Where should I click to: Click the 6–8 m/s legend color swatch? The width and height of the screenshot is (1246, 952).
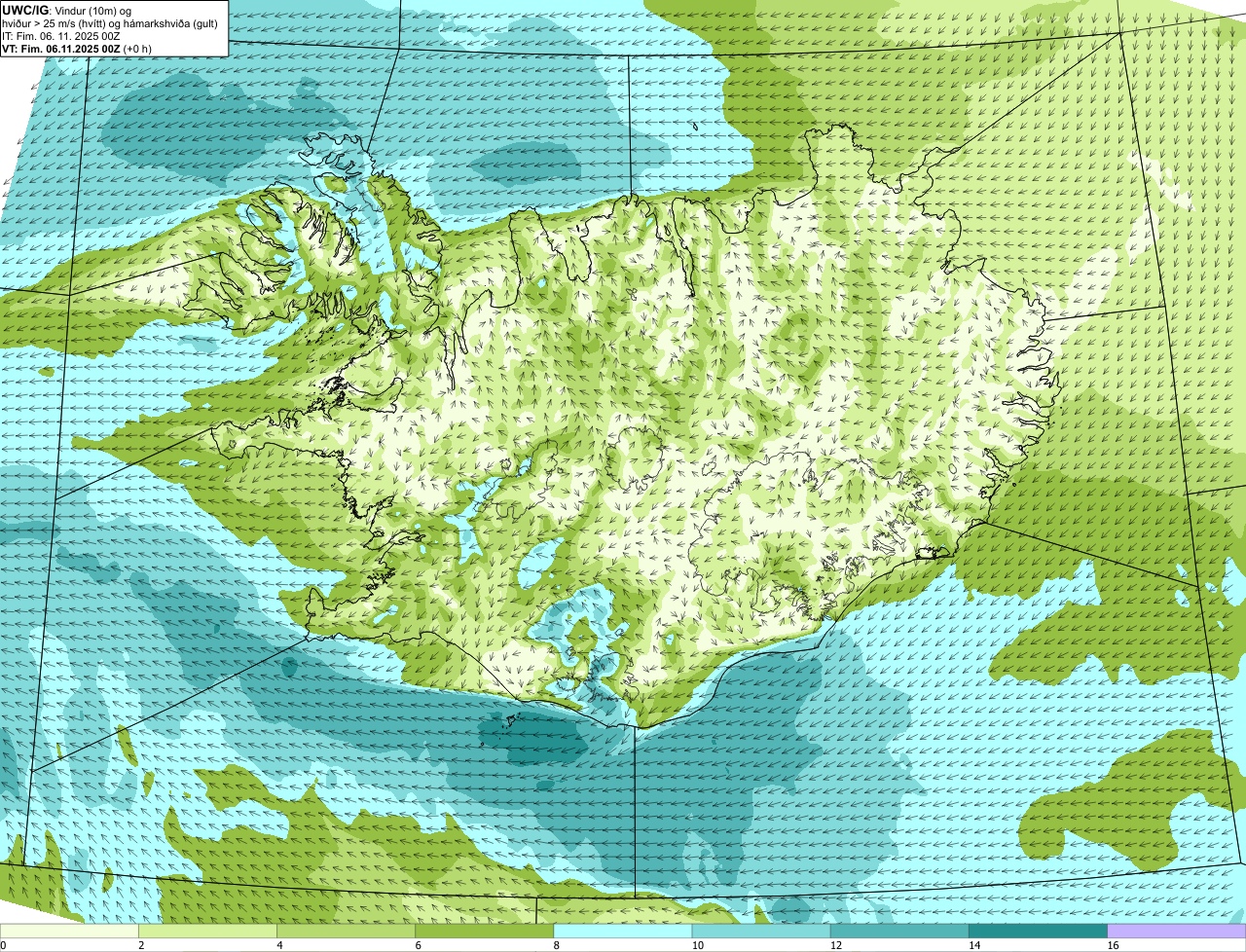click(485, 931)
